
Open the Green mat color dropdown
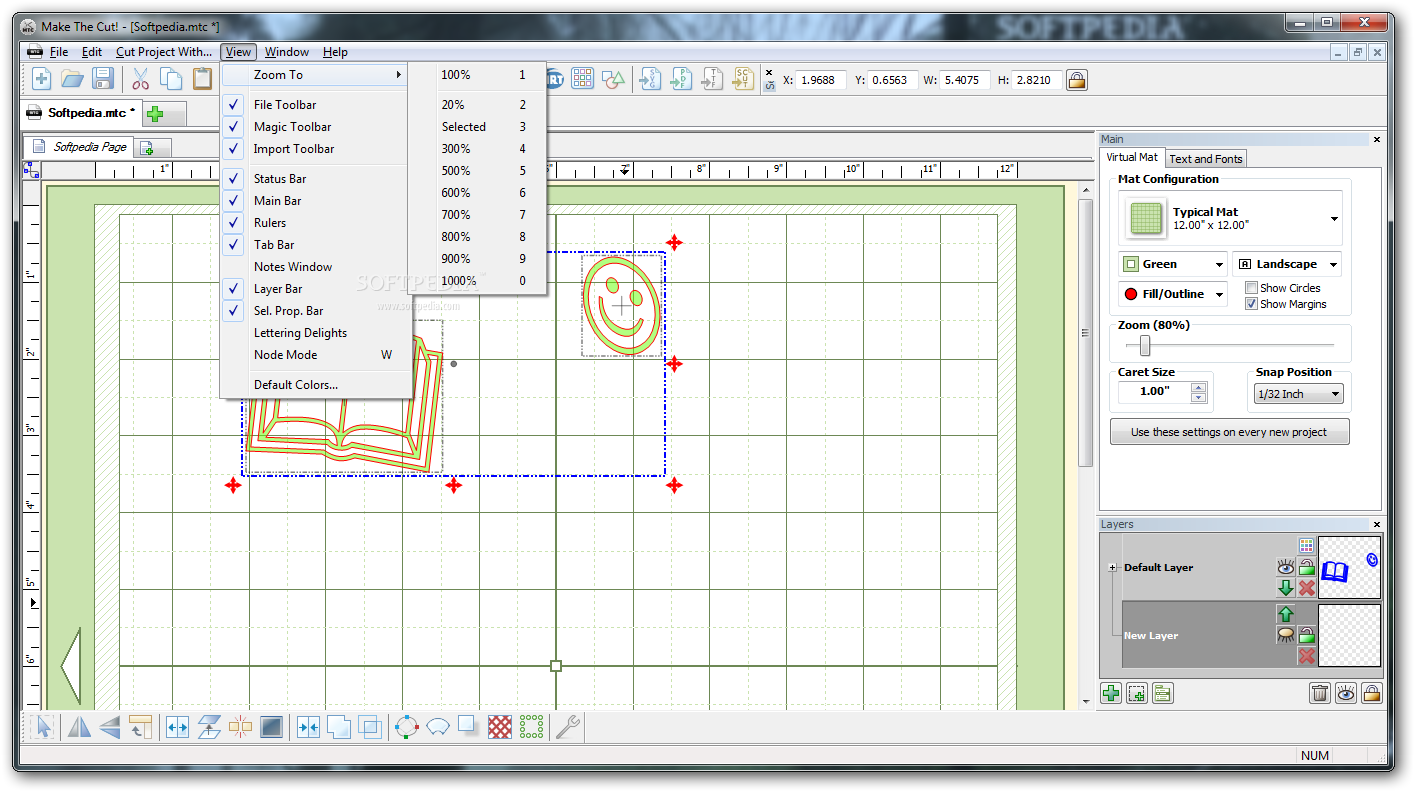[x=1219, y=265]
